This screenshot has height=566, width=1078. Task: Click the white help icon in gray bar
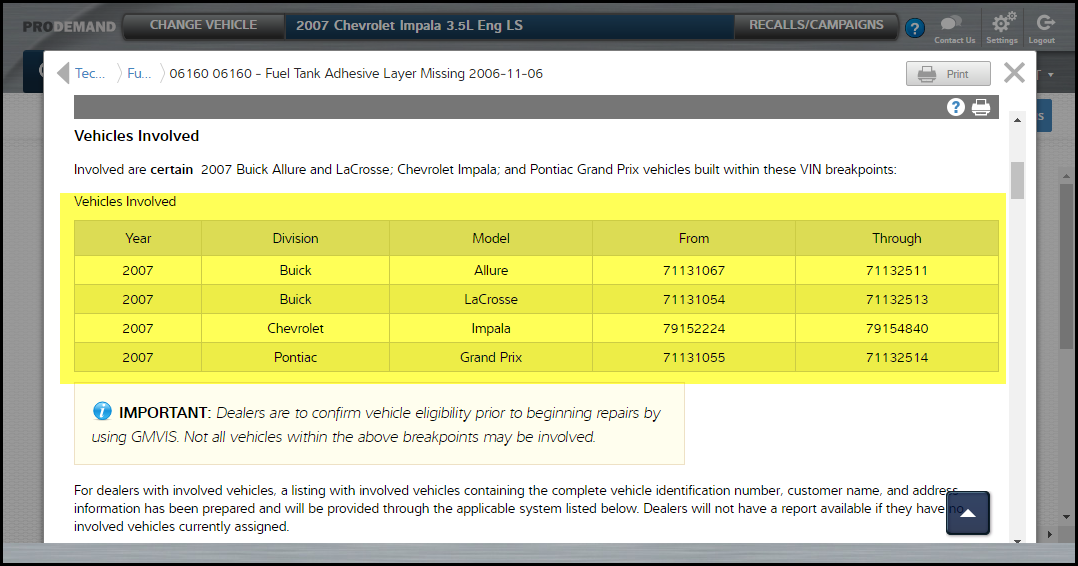coord(956,107)
